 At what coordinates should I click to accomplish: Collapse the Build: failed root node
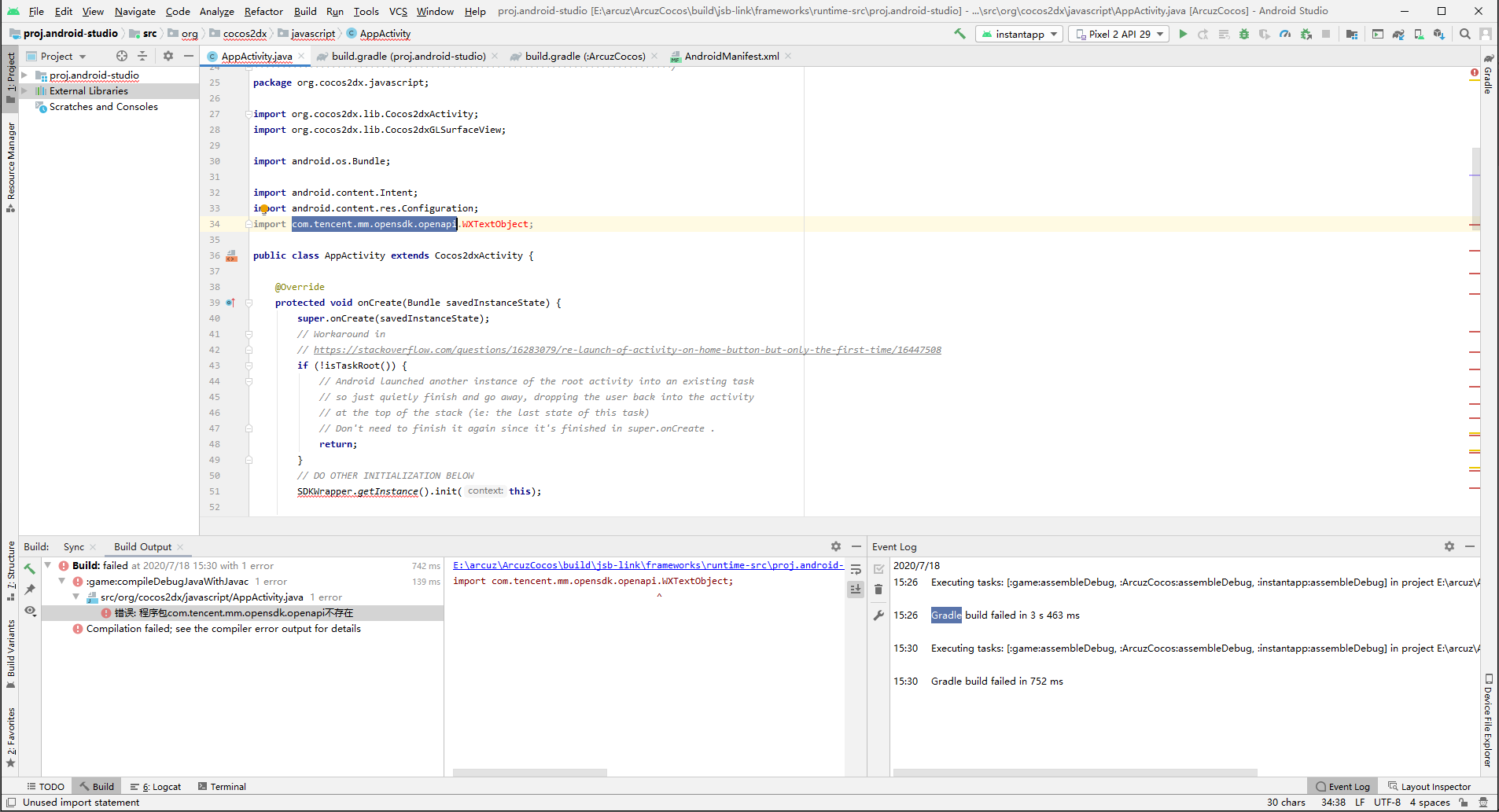[x=48, y=565]
